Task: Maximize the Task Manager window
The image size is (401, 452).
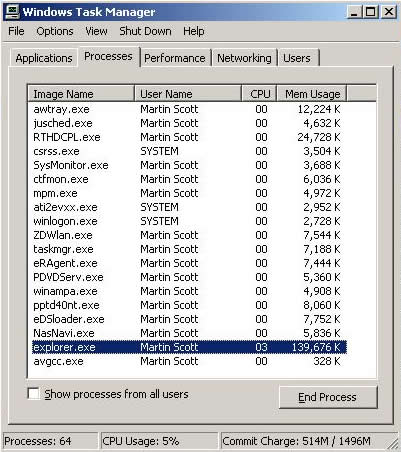Action: 370,12
